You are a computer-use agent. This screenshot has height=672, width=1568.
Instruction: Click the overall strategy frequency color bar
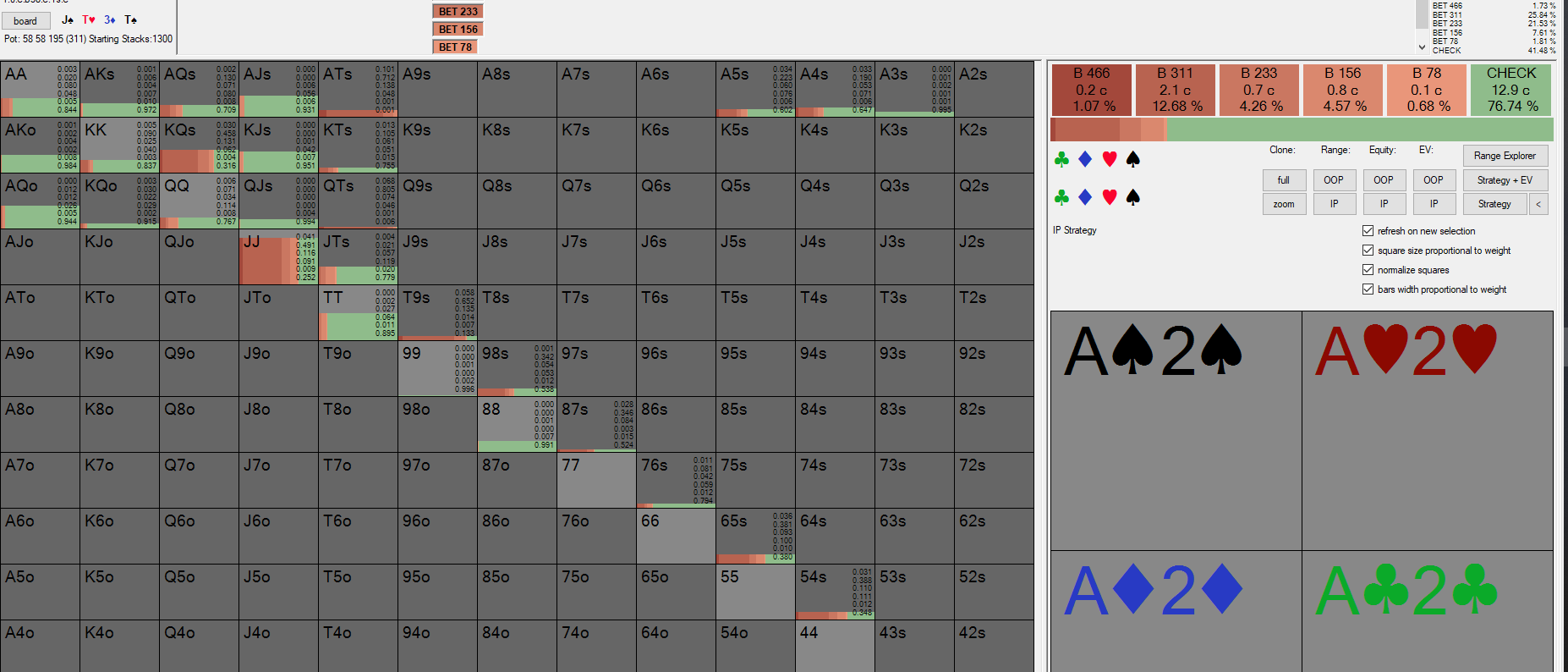coord(1302,129)
